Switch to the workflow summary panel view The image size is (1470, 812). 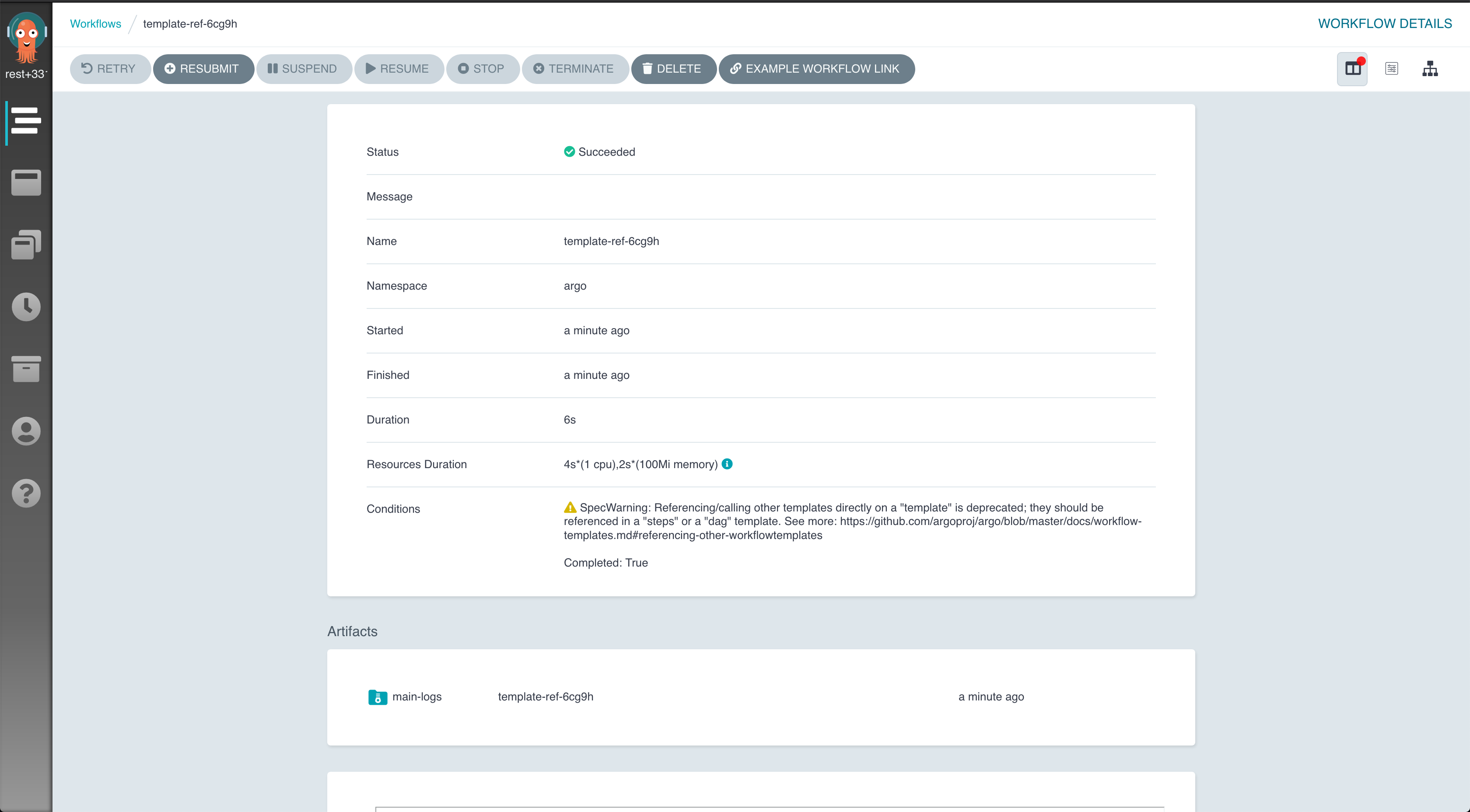pyautogui.click(x=1352, y=69)
